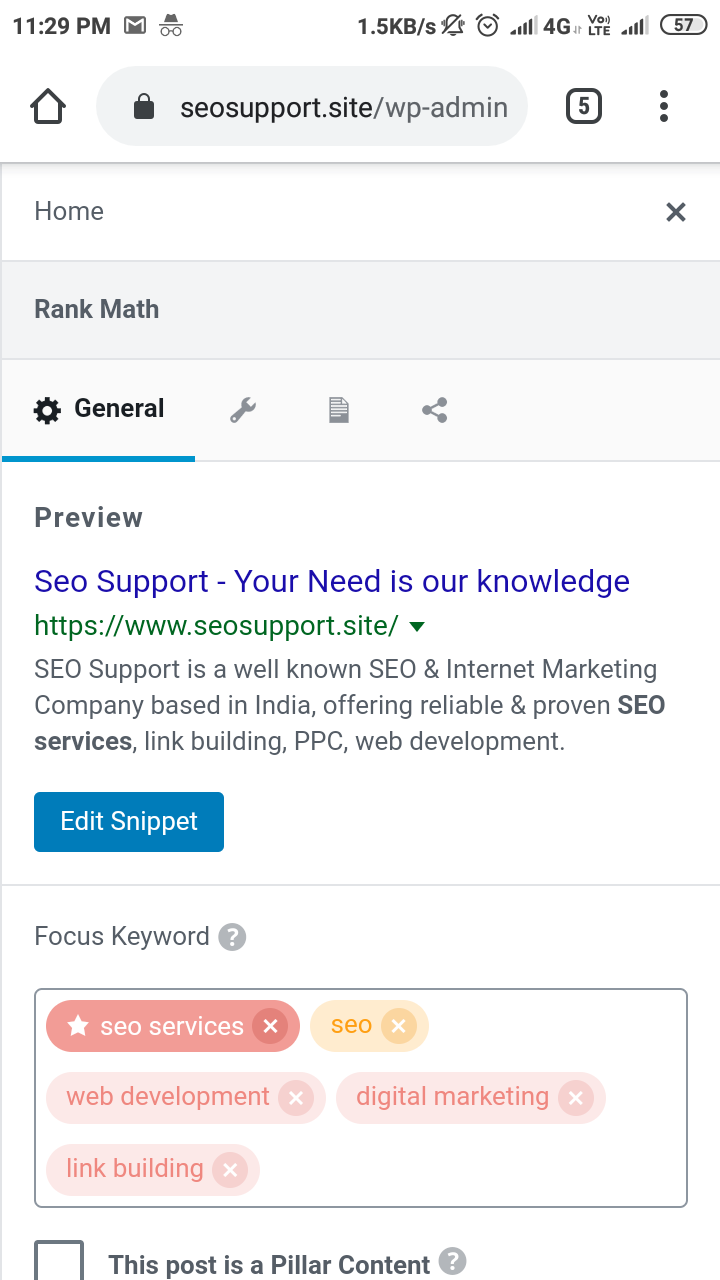This screenshot has height=1280, width=720.
Task: Tap the Home icon in the browser toolbar
Action: pyautogui.click(x=47, y=105)
